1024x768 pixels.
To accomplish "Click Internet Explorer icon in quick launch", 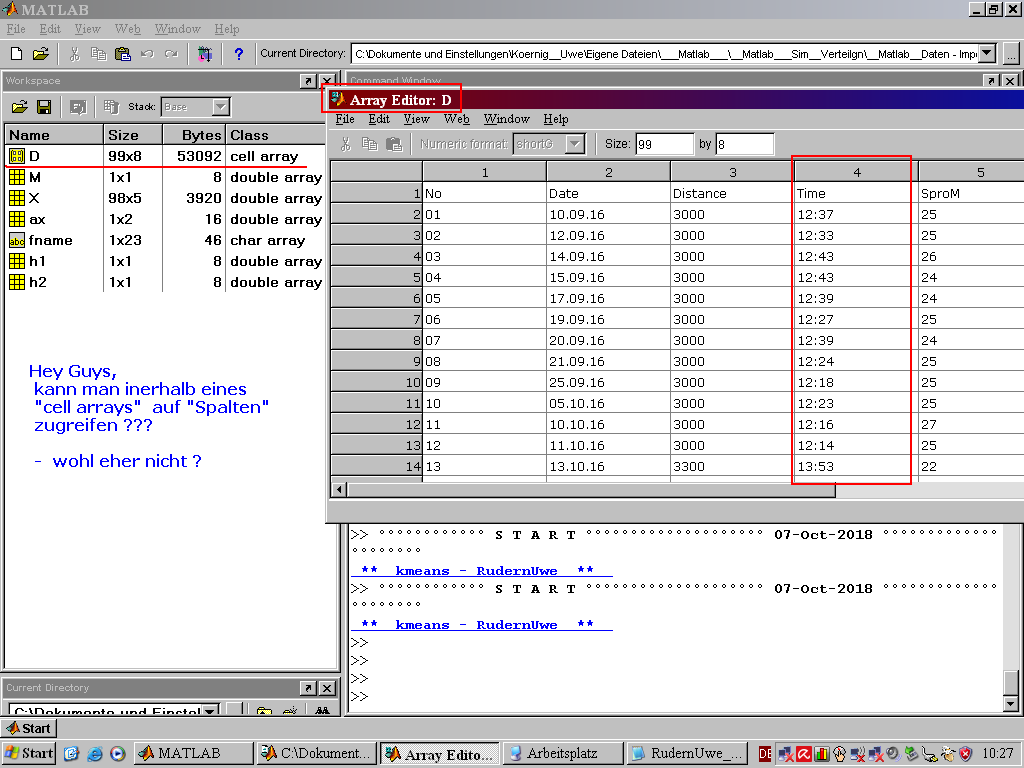I will point(95,753).
